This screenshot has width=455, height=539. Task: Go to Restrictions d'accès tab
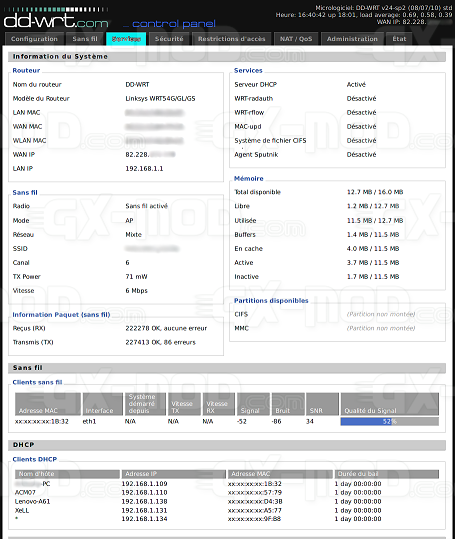(231, 39)
